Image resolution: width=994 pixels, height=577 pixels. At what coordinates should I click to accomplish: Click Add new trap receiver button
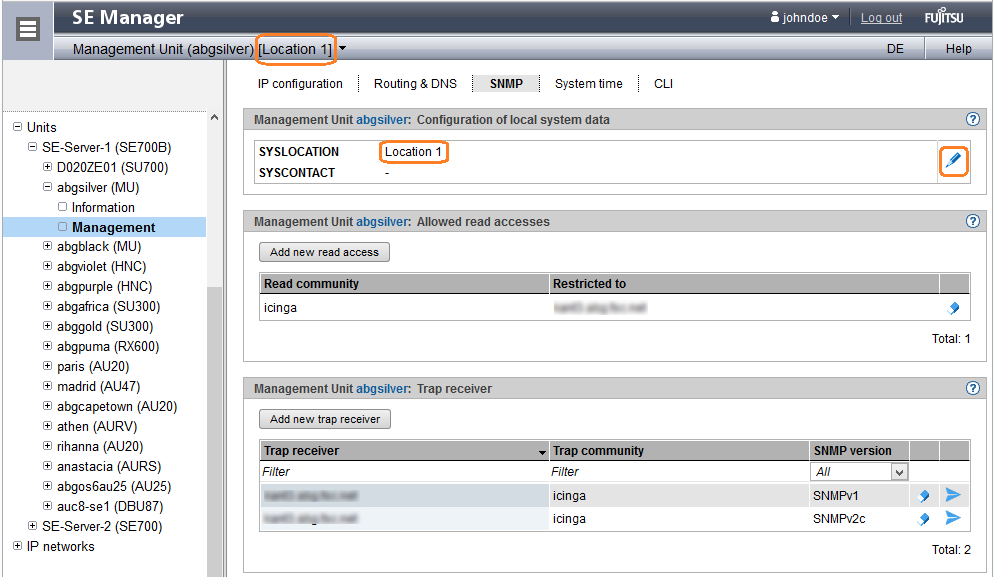pyautogui.click(x=325, y=419)
